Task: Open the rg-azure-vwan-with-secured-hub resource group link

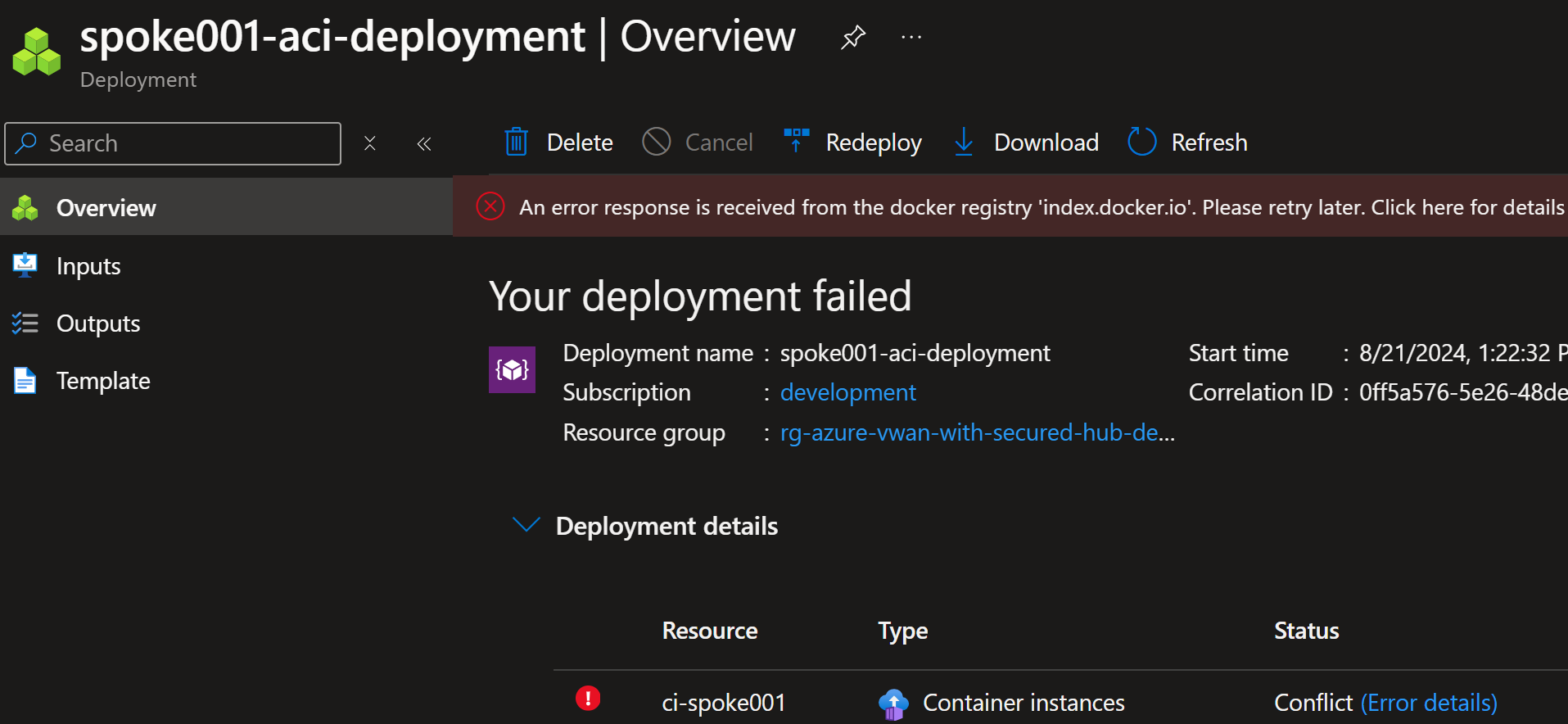Action: 977,432
